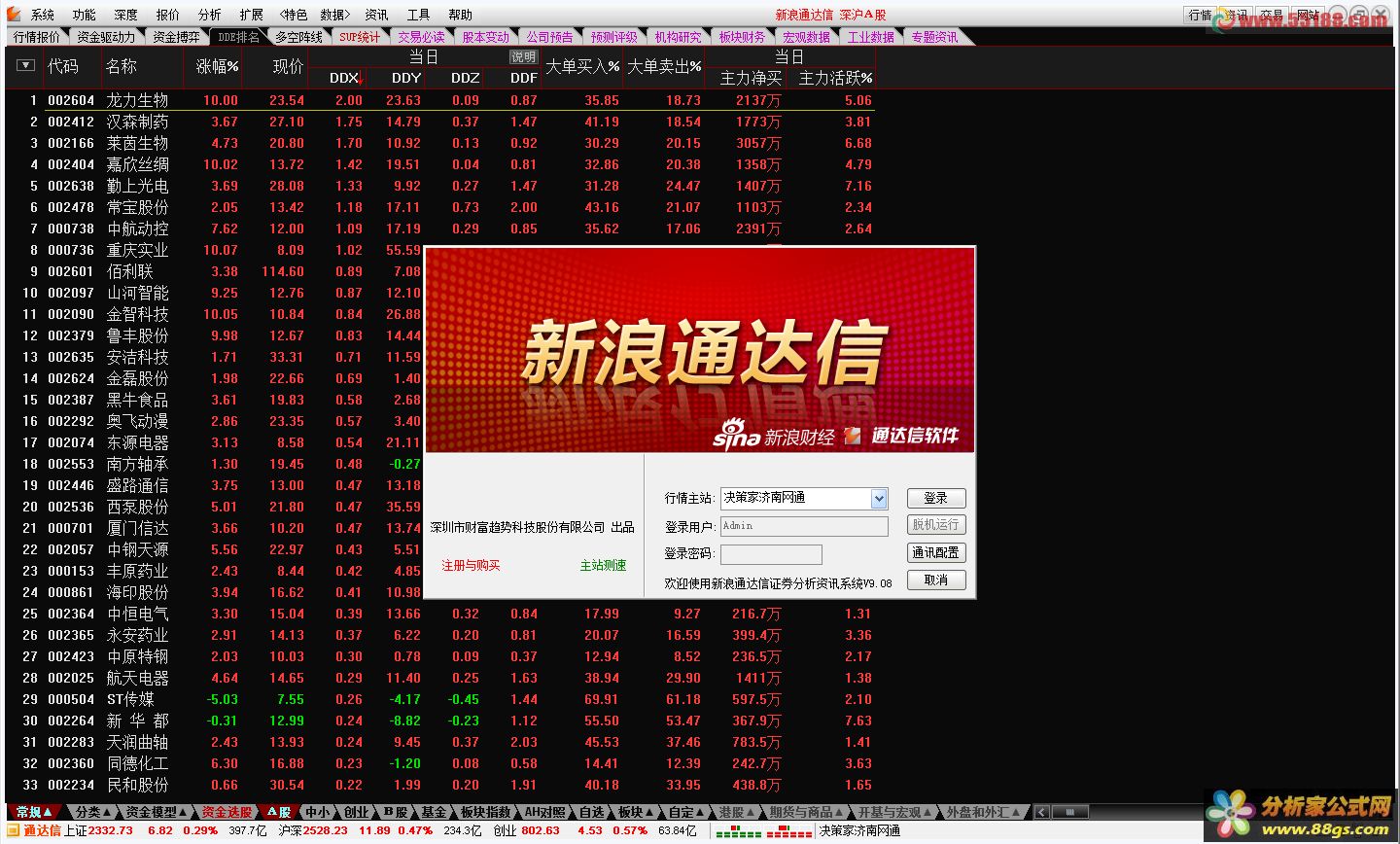This screenshot has height=844, width=1400.
Task: Click the left arrow of bottom tab scroller
Action: pyautogui.click(x=1041, y=812)
